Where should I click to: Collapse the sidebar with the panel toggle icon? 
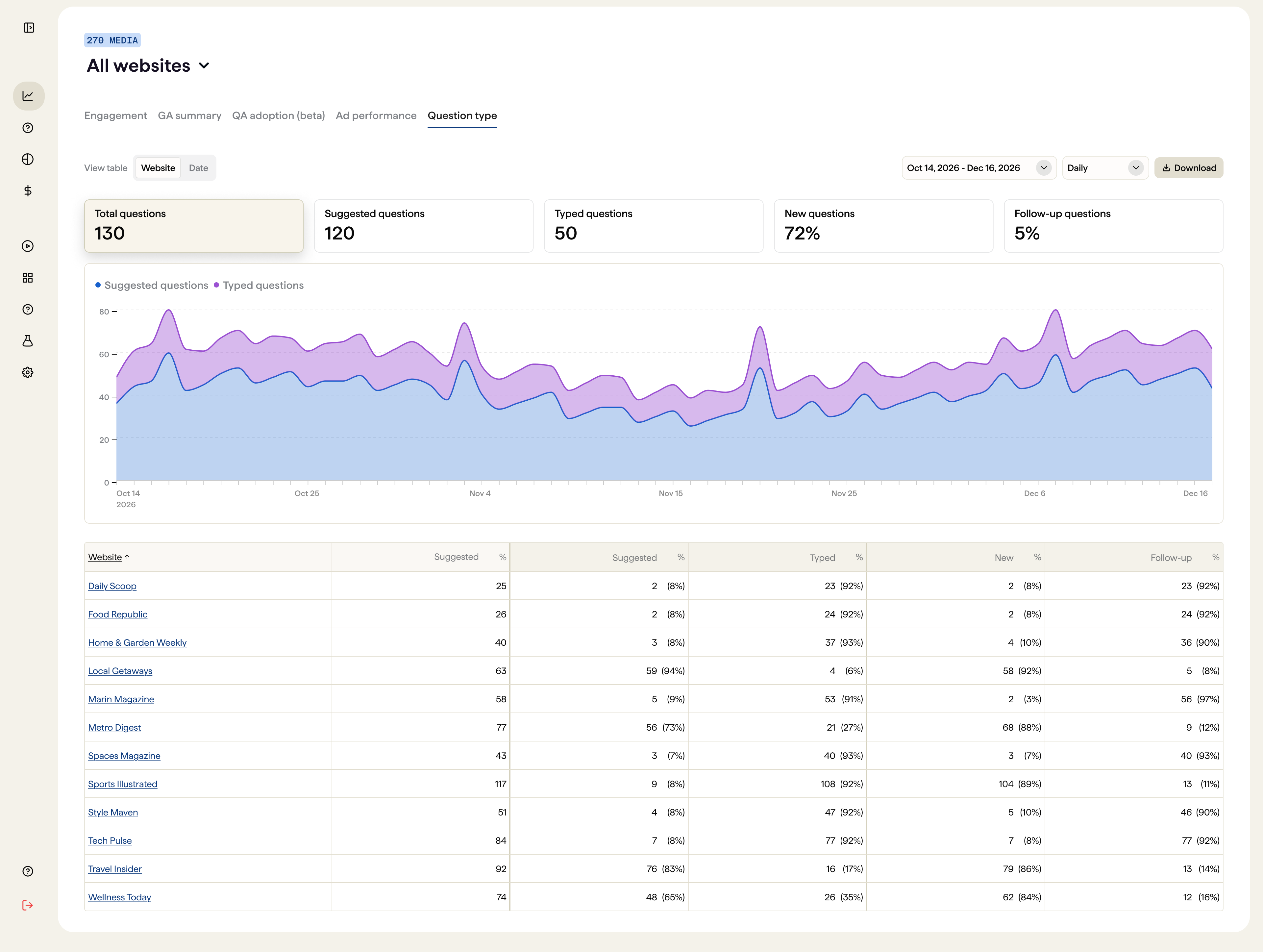pyautogui.click(x=29, y=27)
